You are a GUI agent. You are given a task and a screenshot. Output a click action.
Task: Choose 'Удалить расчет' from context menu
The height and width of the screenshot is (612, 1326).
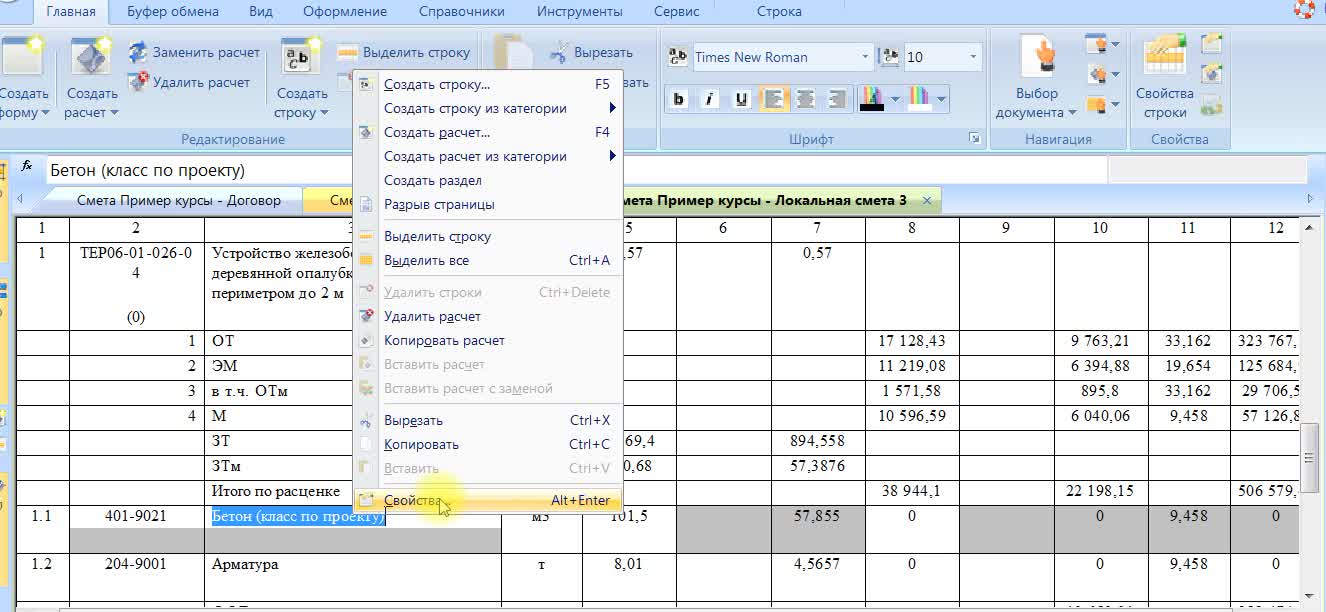tap(487, 316)
